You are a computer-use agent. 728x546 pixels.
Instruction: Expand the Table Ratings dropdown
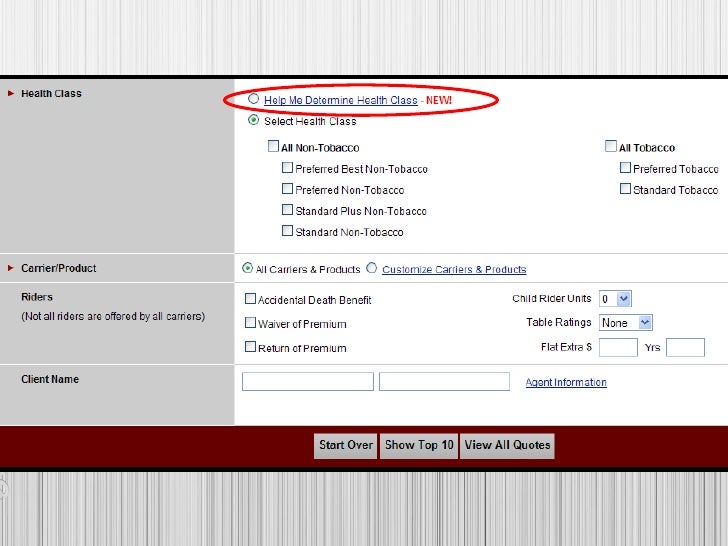[x=626, y=323]
